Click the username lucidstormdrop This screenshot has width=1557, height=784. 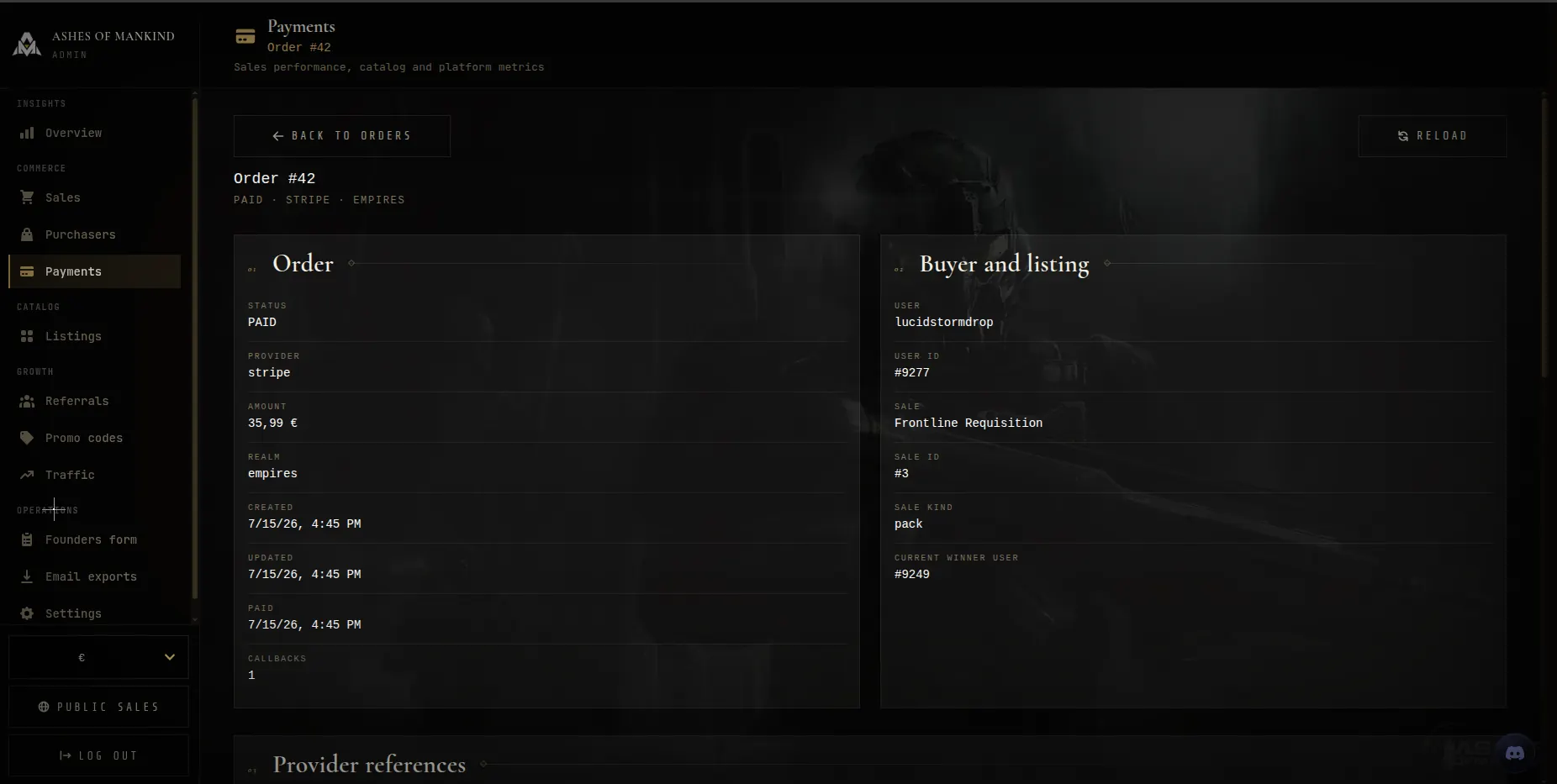point(944,322)
